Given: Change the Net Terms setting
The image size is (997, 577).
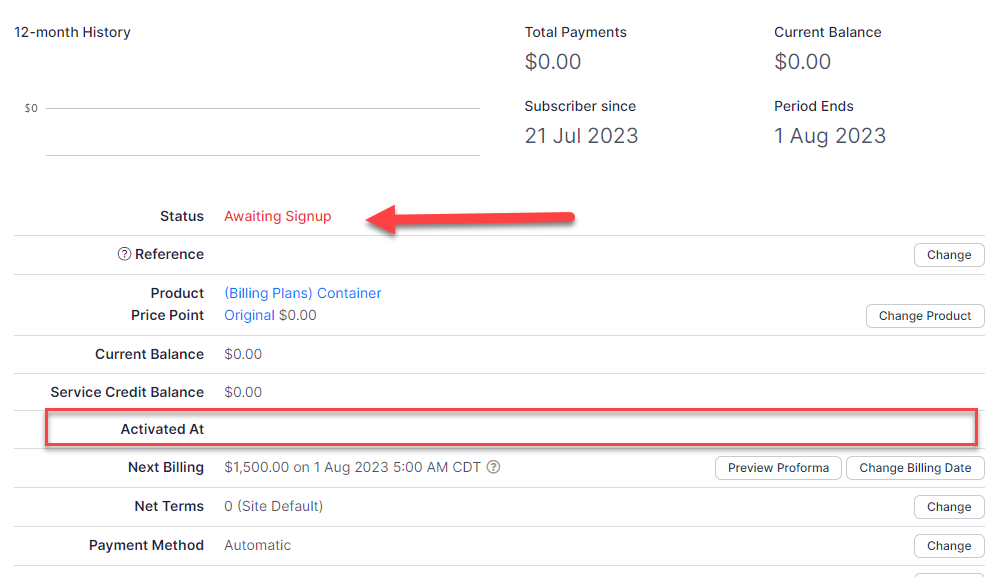Looking at the screenshot, I should tap(948, 507).
